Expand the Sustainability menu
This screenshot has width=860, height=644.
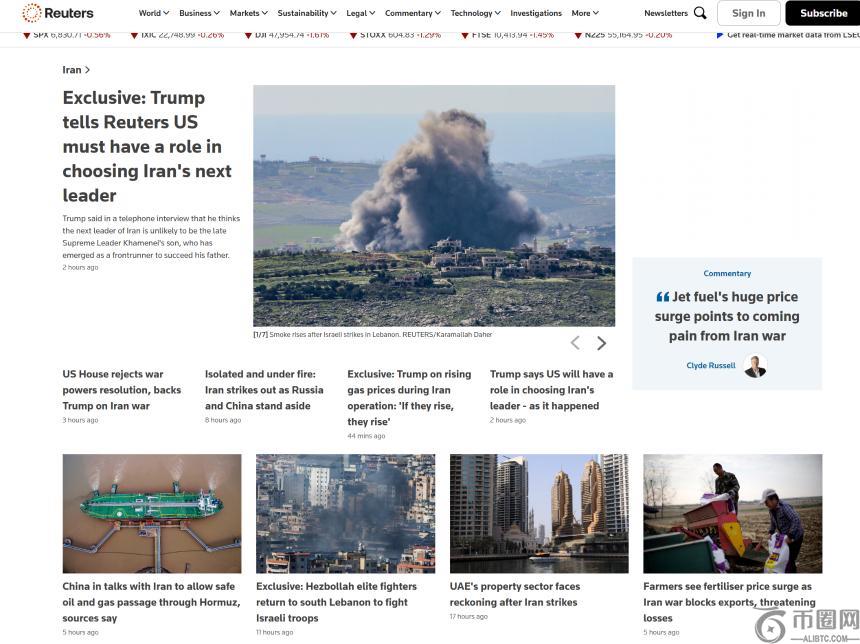click(307, 13)
